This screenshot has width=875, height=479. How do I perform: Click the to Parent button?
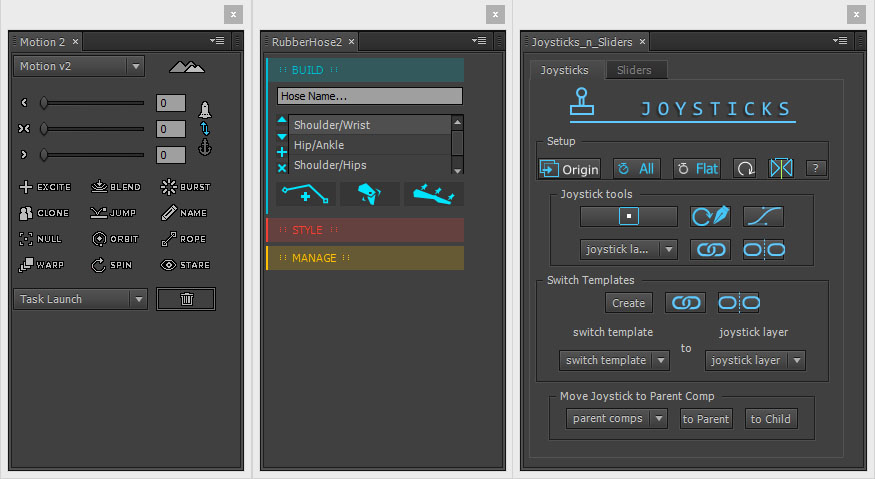tap(706, 419)
